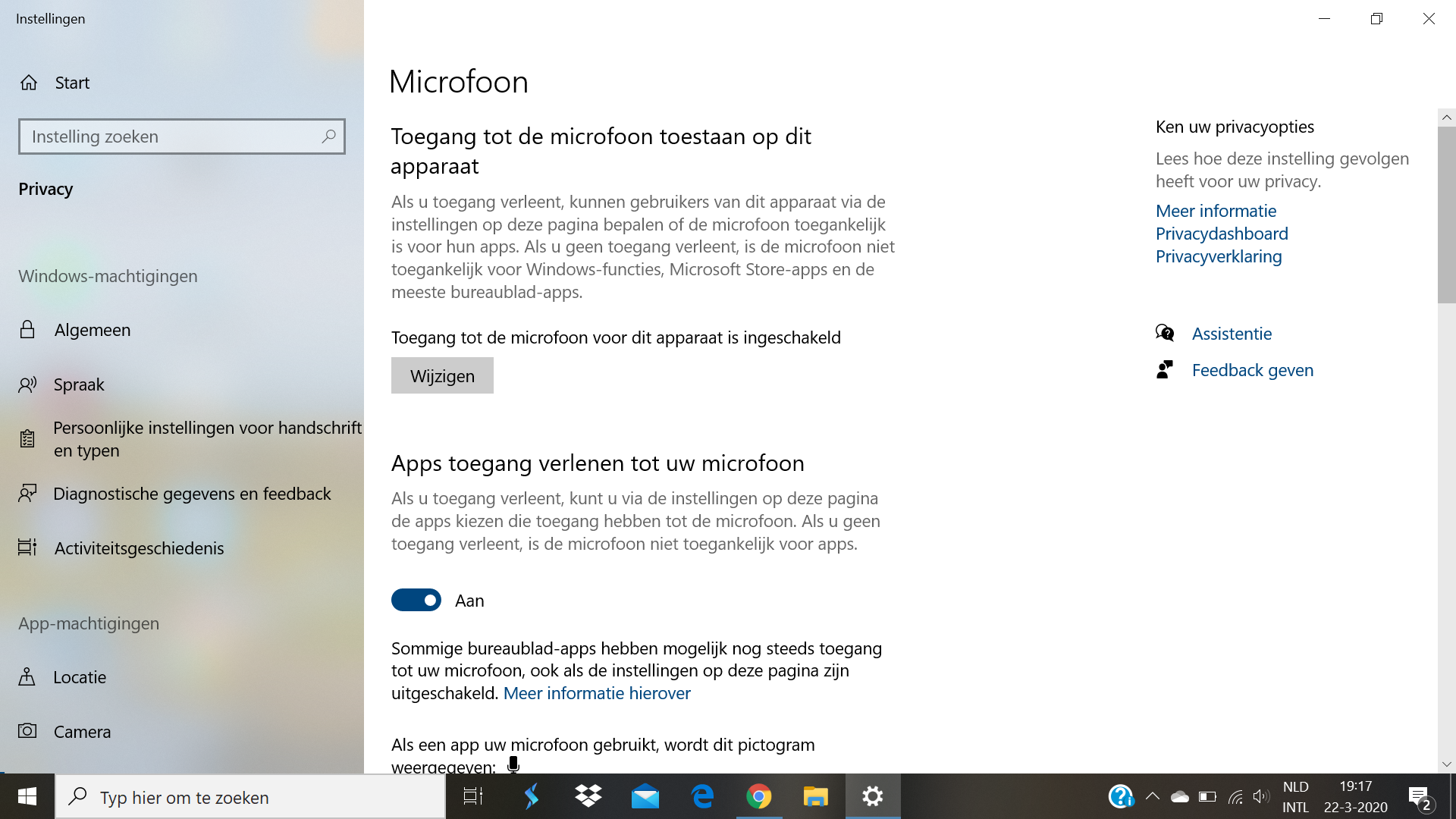
Task: Focus the Instelling zoeken search field
Action: click(x=182, y=136)
